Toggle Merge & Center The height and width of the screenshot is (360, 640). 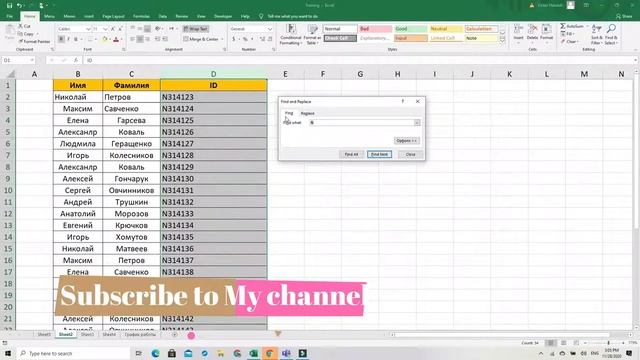pos(201,39)
